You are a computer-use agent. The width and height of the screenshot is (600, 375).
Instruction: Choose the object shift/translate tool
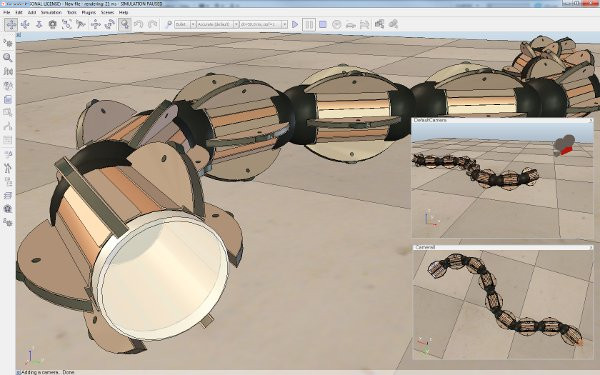click(96, 24)
